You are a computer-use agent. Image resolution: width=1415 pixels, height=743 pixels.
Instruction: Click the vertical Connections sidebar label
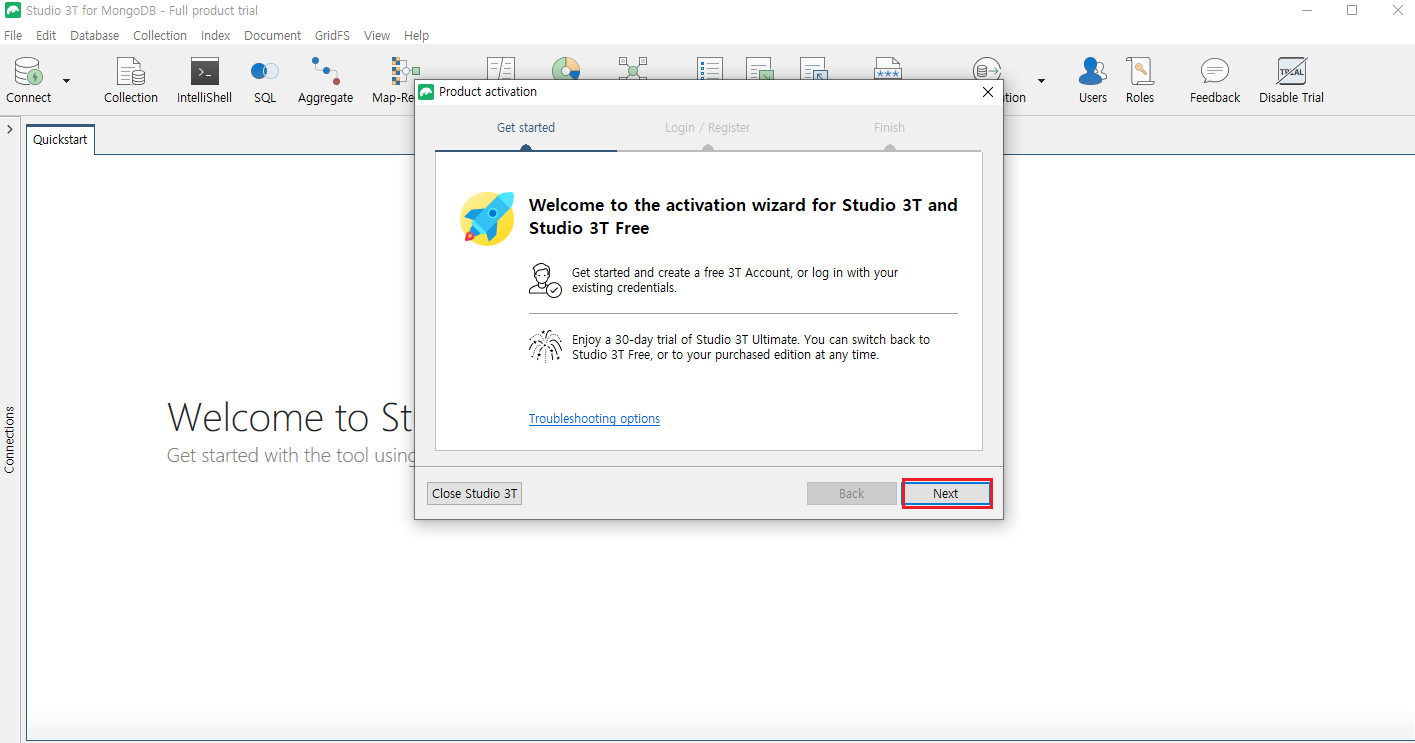[x=10, y=439]
